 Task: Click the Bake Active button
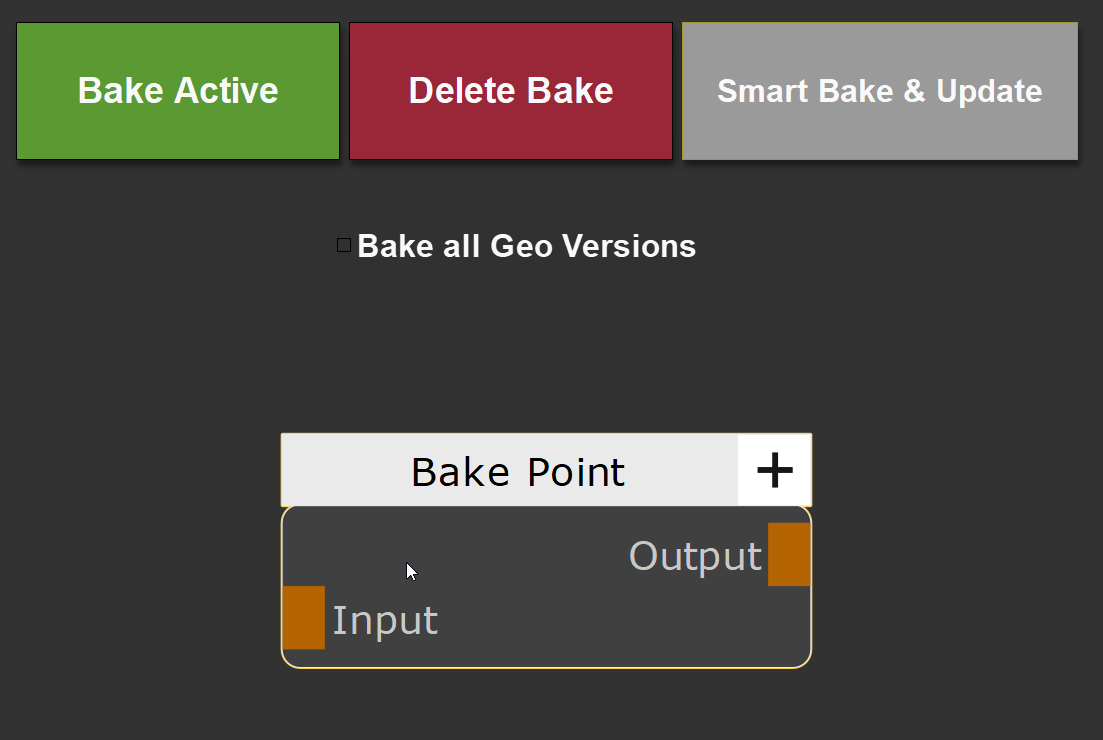pos(178,91)
